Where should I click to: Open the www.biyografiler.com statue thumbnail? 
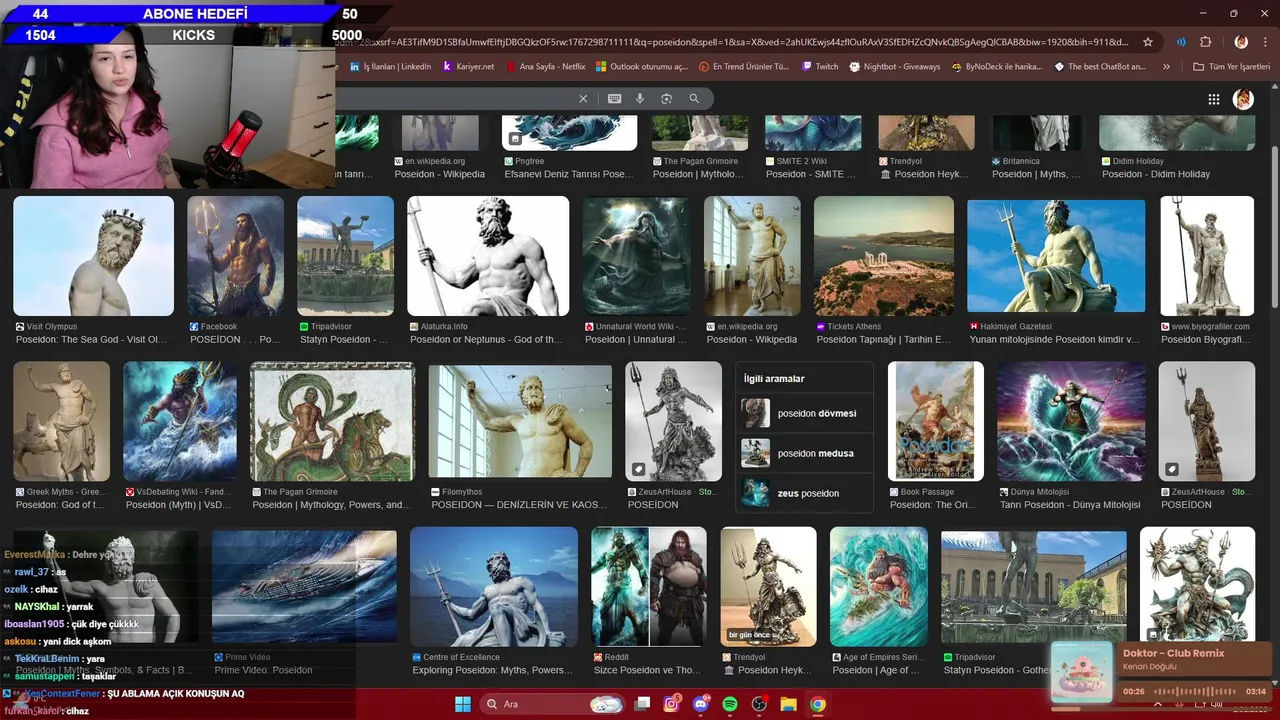(x=1207, y=256)
